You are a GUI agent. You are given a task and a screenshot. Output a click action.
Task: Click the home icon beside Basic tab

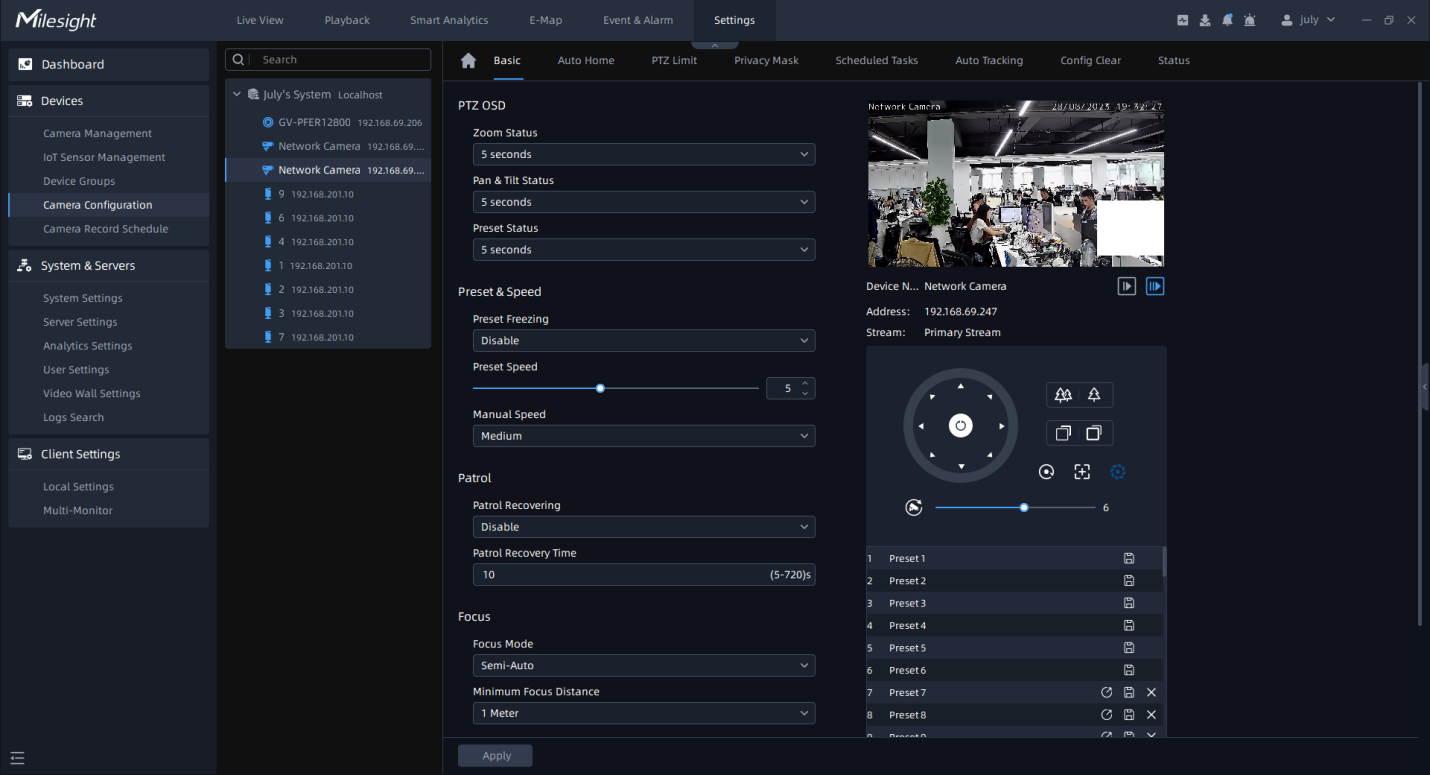click(x=468, y=61)
